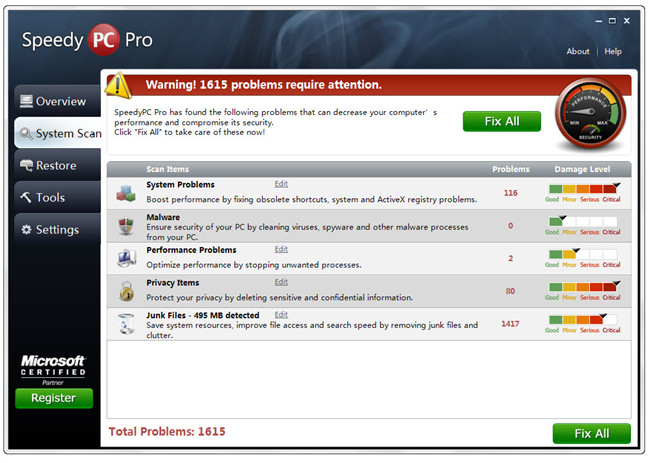Click the Microsoft Certified Partner badge
Image resolution: width=650 pixels, height=463 pixels.
[x=53, y=370]
